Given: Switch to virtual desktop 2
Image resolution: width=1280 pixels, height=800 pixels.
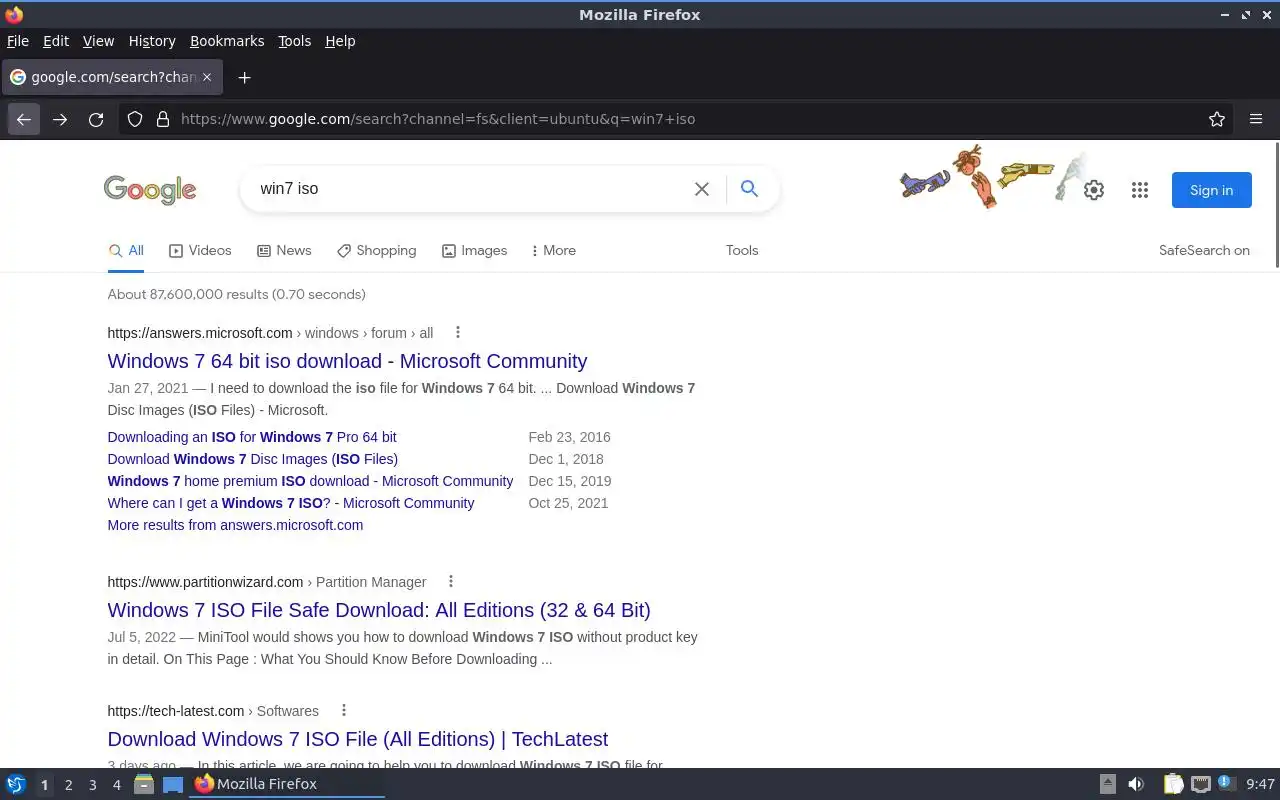Looking at the screenshot, I should (68, 785).
